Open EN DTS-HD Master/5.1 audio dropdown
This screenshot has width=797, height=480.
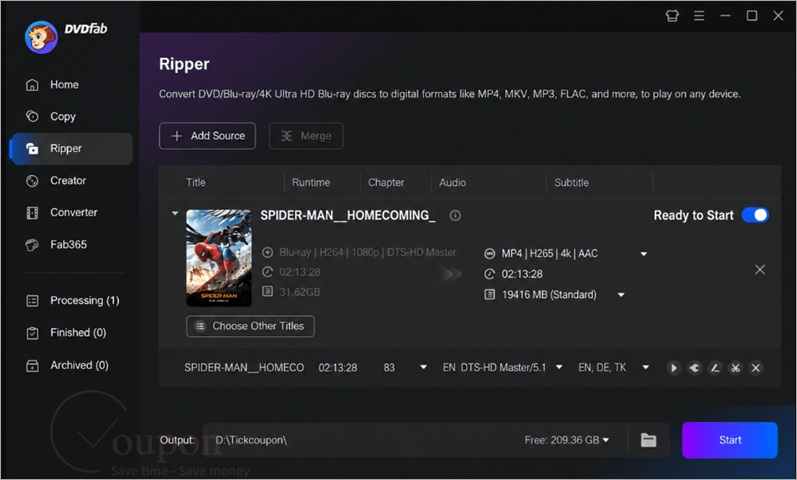559,367
